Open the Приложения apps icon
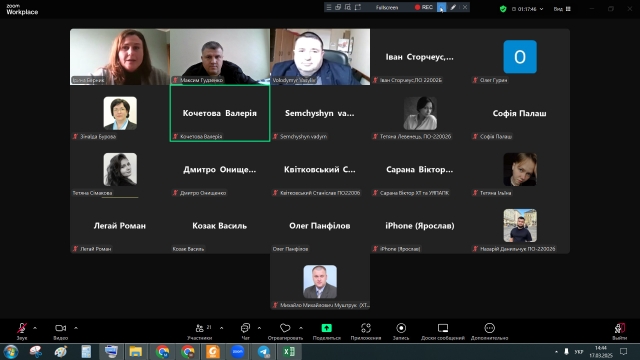 [x=366, y=328]
